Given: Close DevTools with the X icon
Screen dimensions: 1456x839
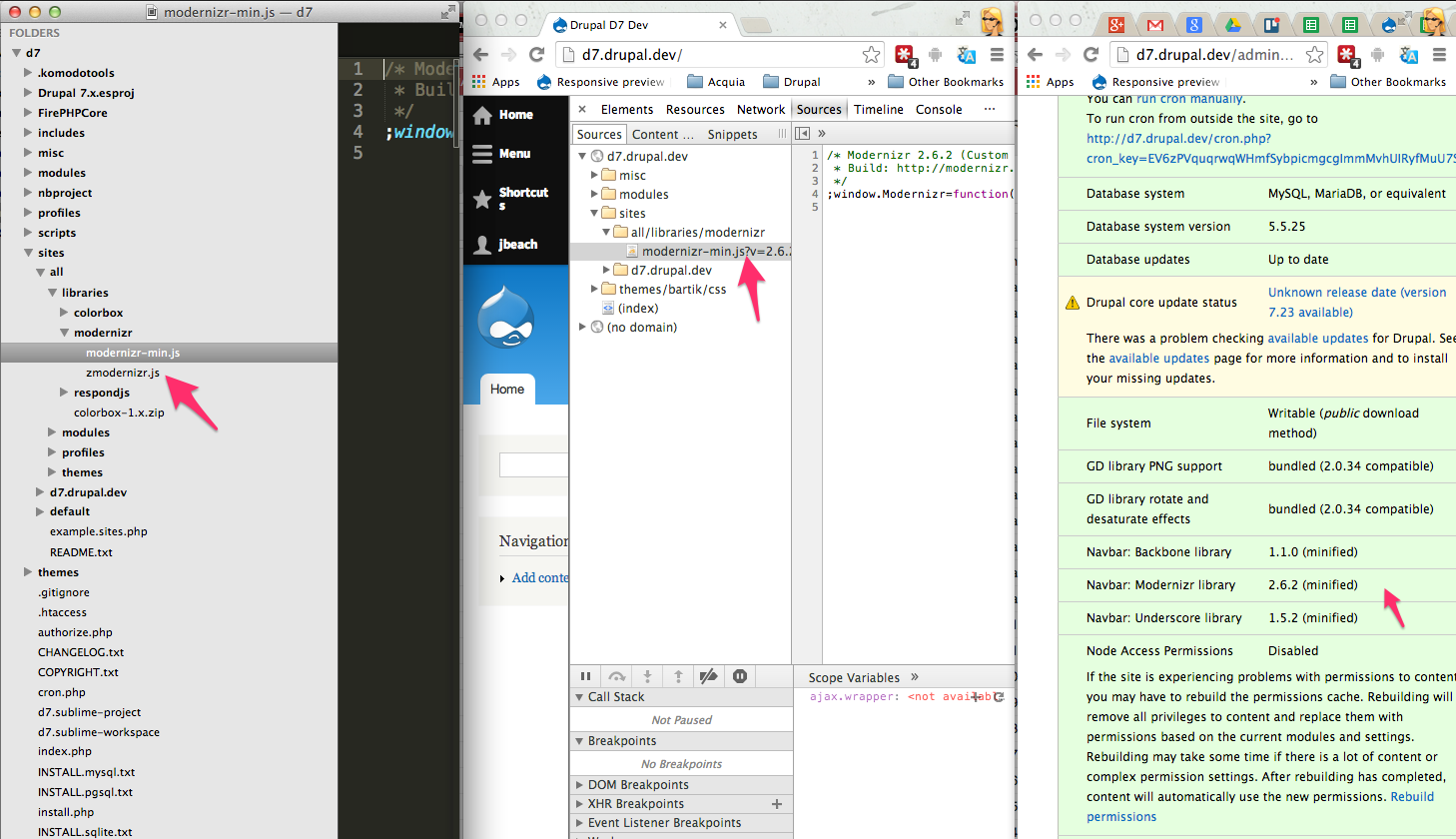Looking at the screenshot, I should [582, 110].
